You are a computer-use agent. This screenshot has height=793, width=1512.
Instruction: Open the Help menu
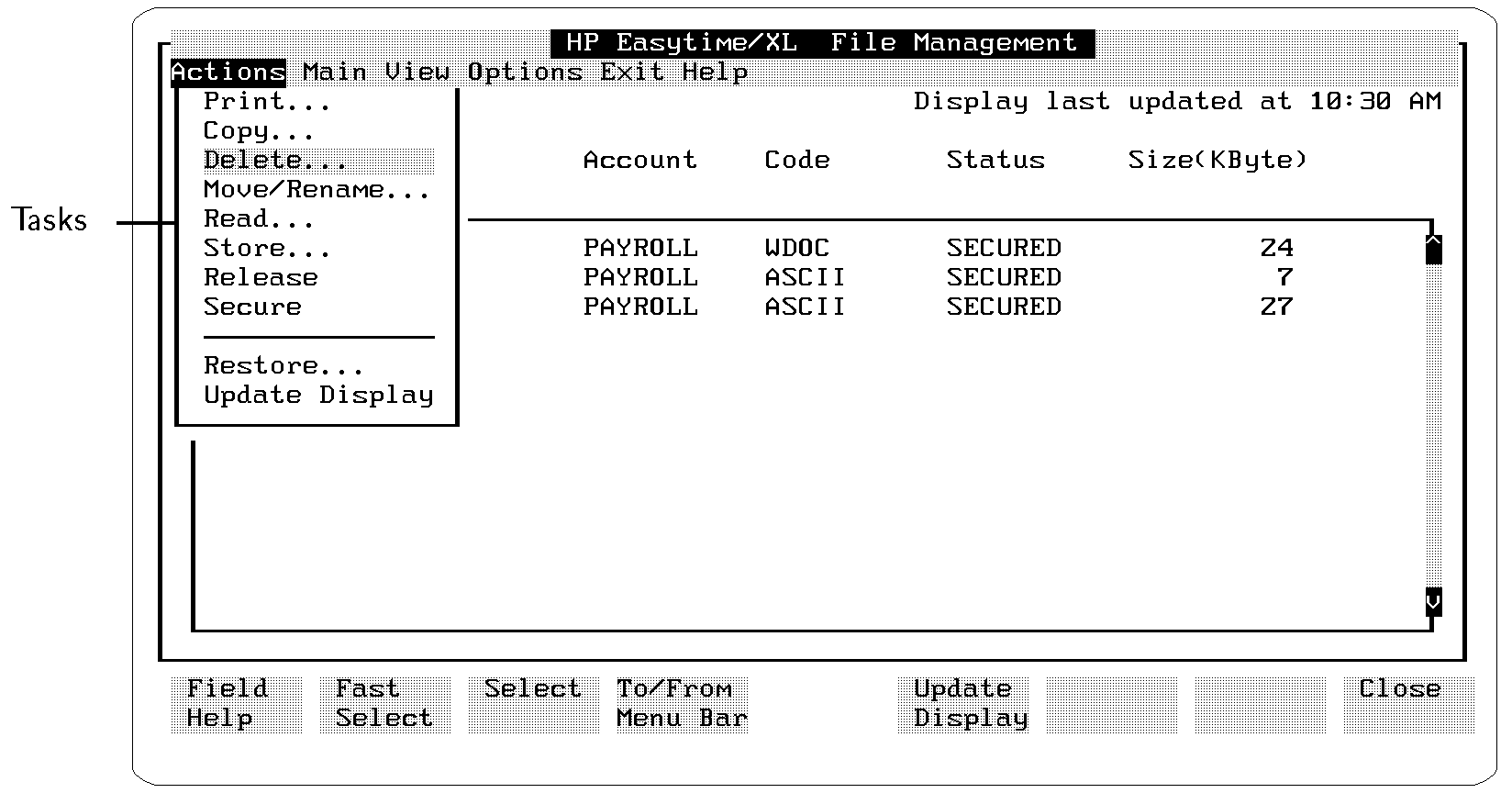tap(715, 72)
